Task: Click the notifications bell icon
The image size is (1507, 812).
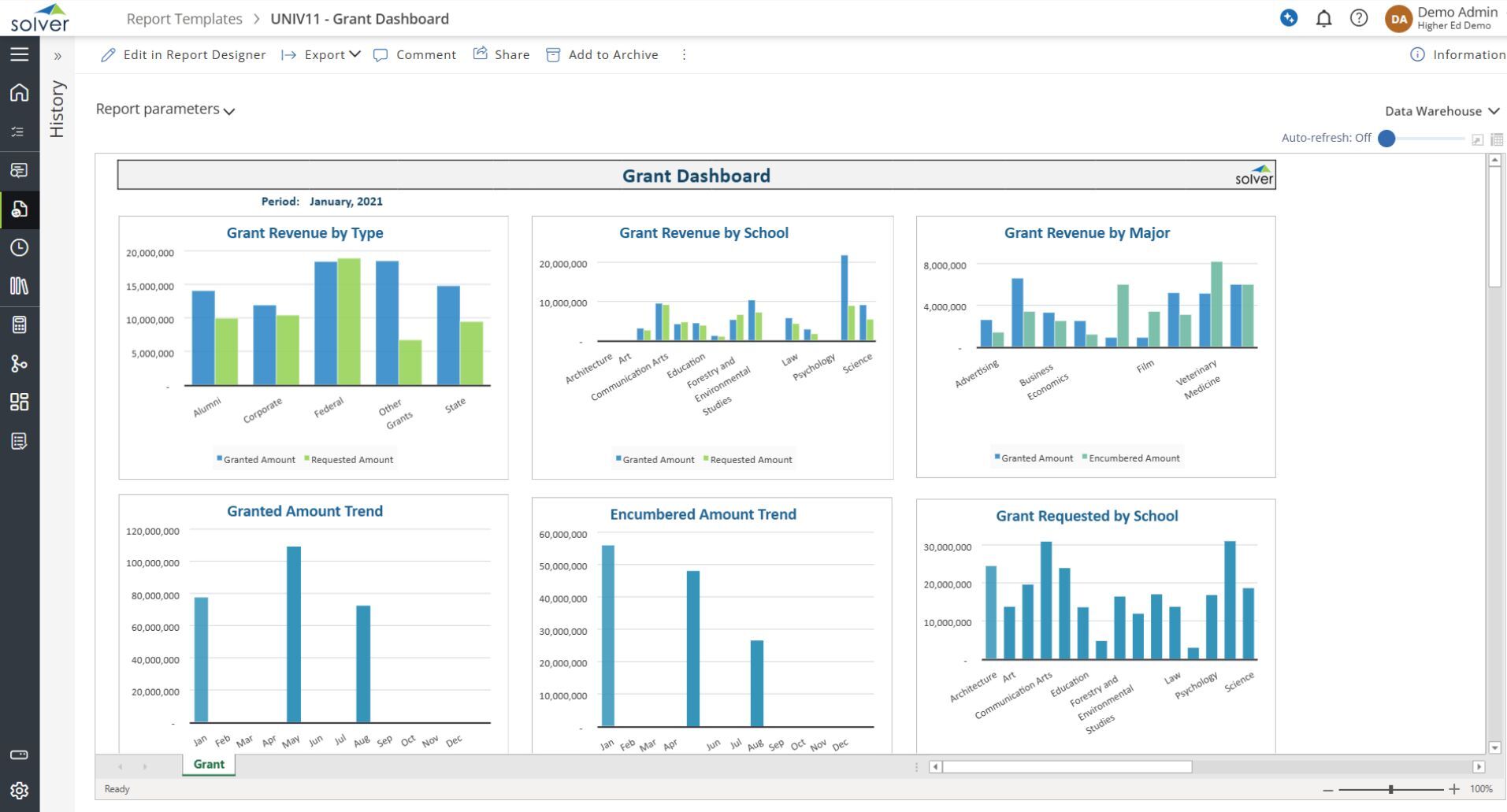Action: 1323,18
